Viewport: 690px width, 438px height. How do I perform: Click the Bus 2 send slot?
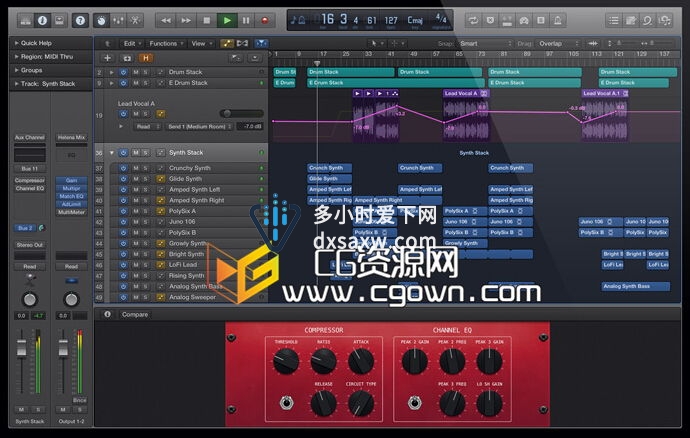tap(25, 228)
